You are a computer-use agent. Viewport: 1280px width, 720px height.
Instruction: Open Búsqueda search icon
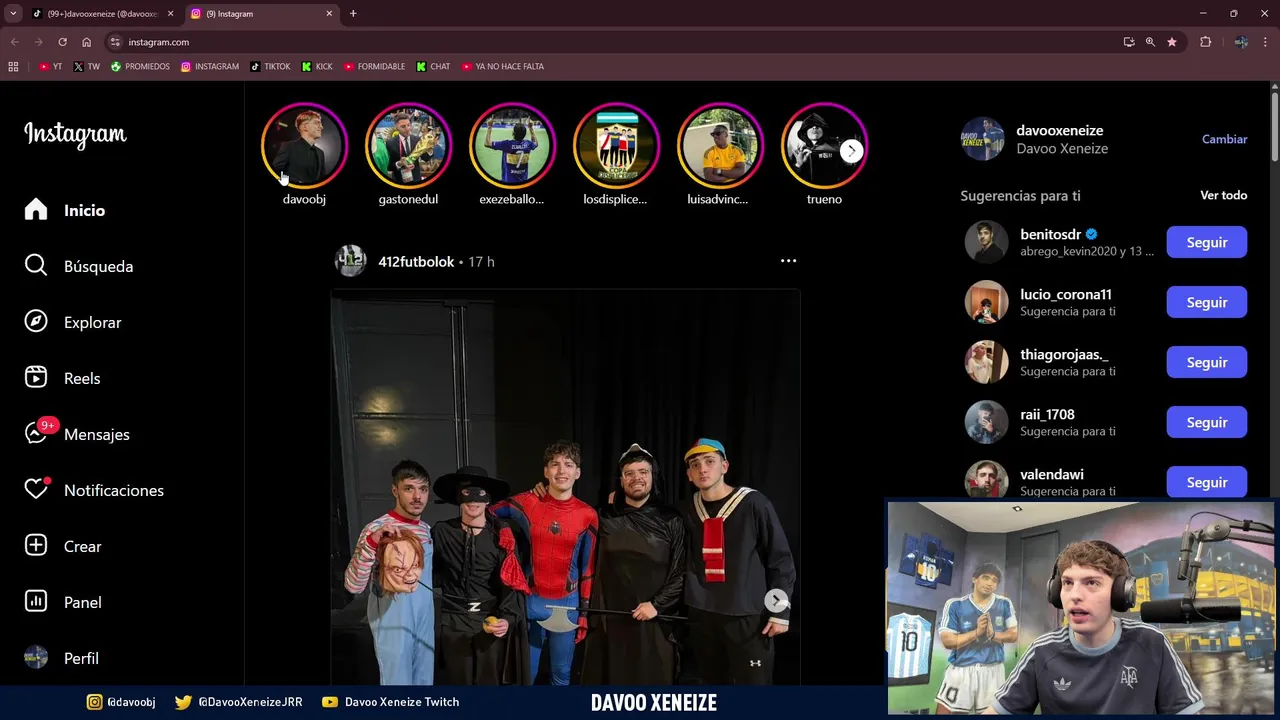pos(36,266)
